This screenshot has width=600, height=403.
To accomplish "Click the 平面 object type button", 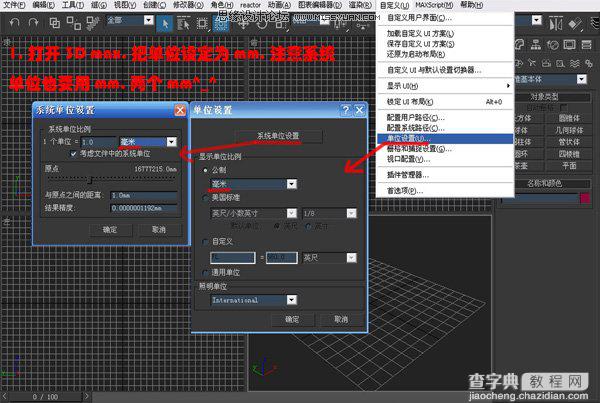I will [569, 166].
